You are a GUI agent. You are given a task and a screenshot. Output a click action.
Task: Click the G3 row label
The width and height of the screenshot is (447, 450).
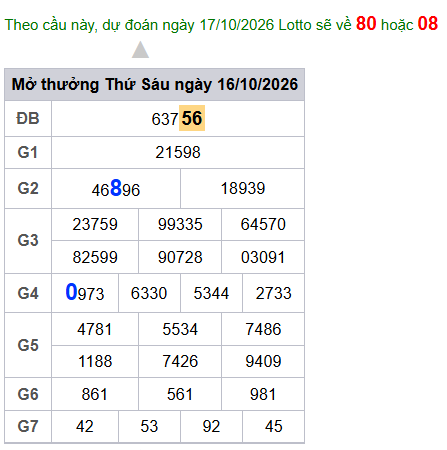point(28,240)
